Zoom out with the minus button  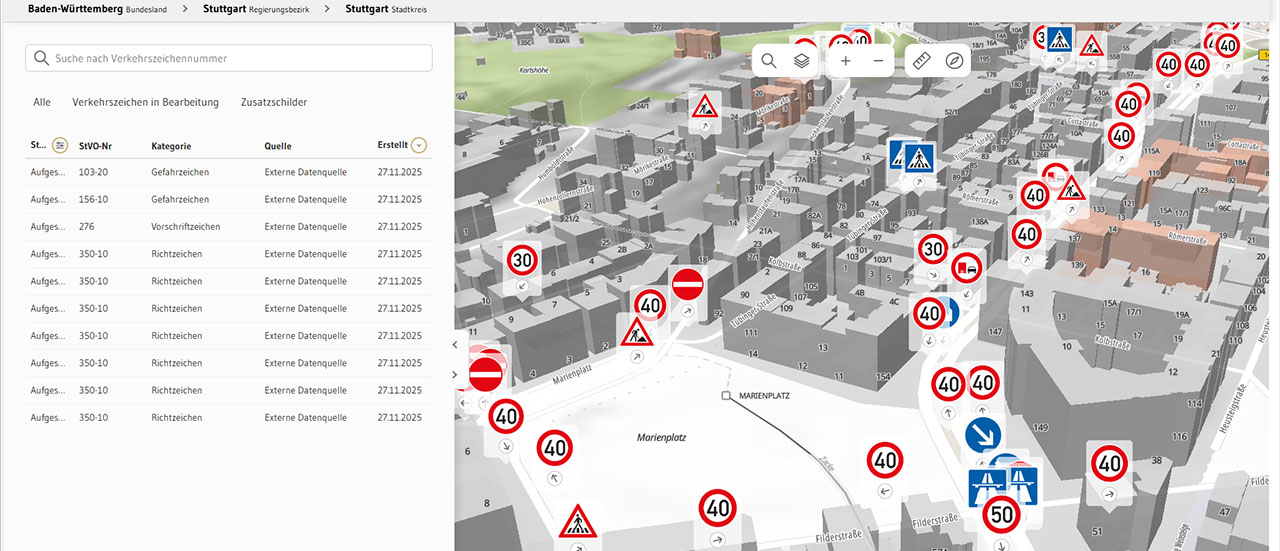(878, 60)
